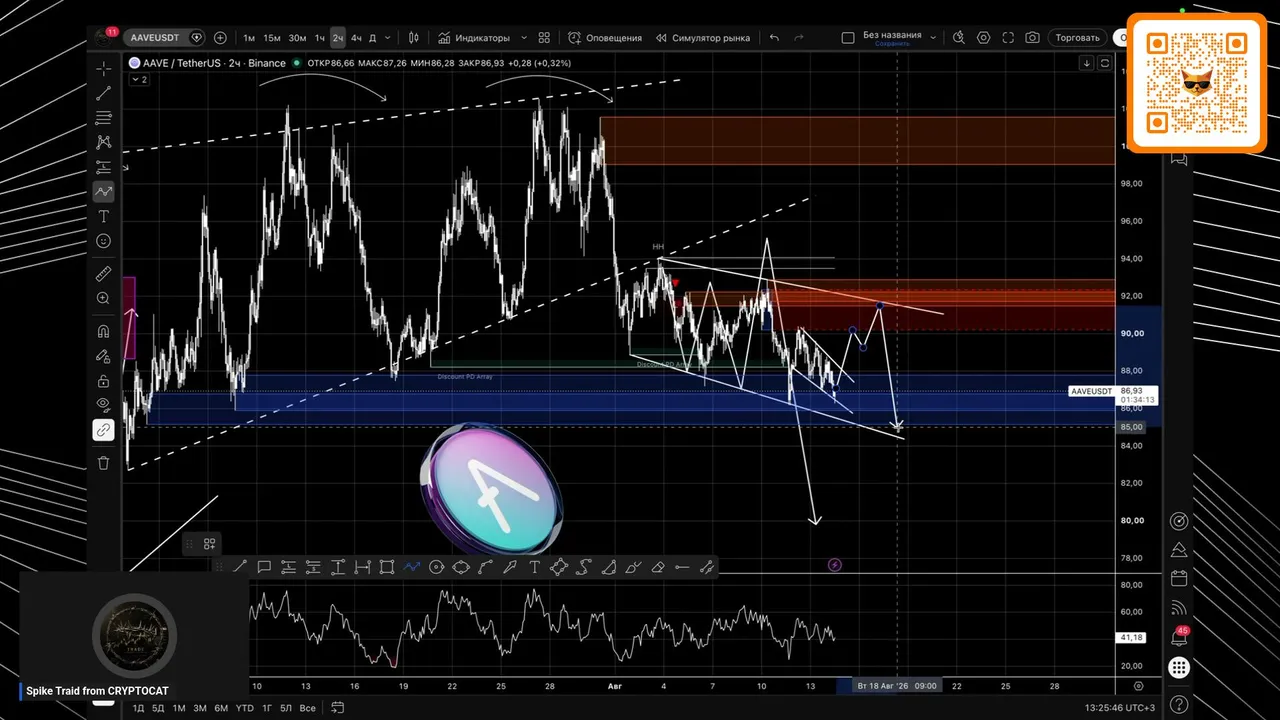
Task: Switch to the 30м timeframe
Action: pos(297,38)
